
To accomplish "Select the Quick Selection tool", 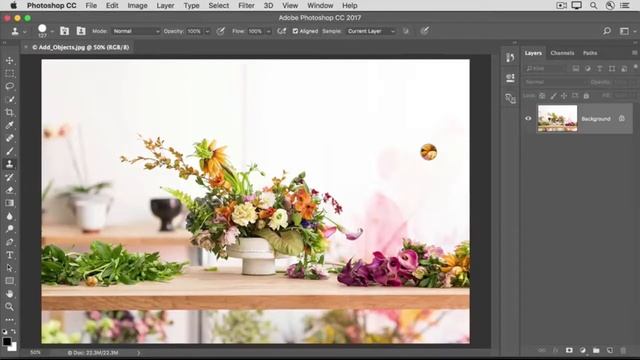I will click(9, 99).
